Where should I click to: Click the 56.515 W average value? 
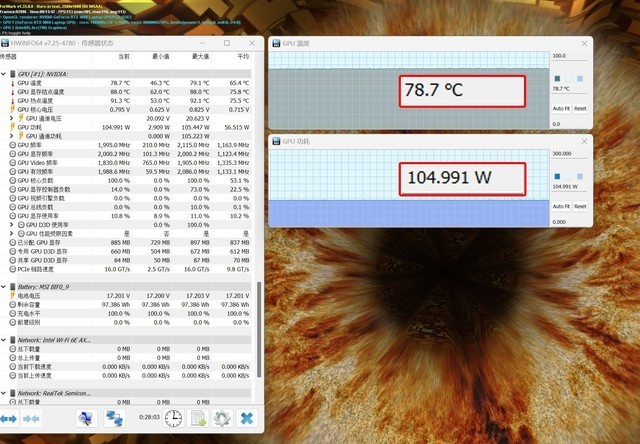pos(237,127)
